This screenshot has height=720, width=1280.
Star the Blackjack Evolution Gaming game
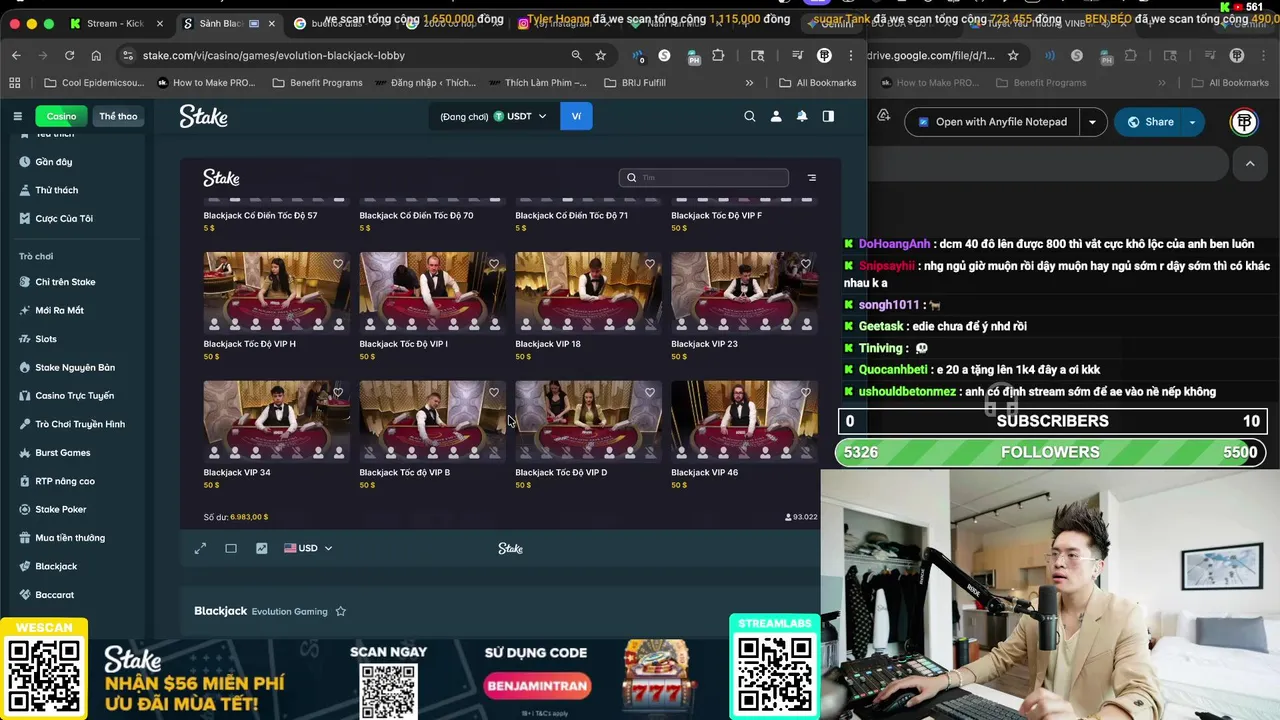(341, 611)
